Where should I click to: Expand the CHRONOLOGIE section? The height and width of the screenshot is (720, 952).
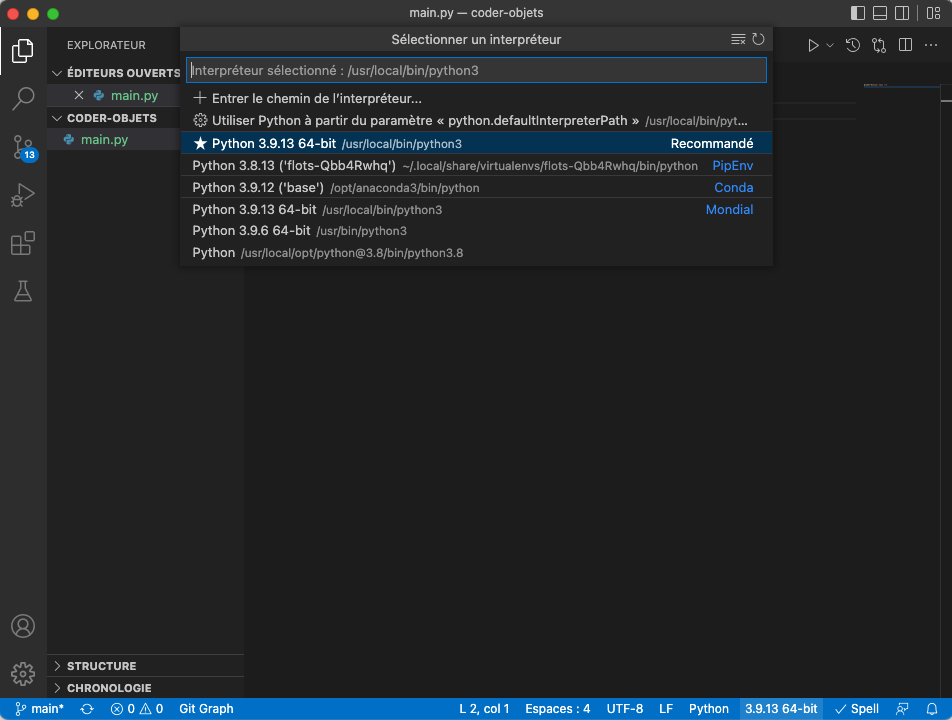point(108,688)
